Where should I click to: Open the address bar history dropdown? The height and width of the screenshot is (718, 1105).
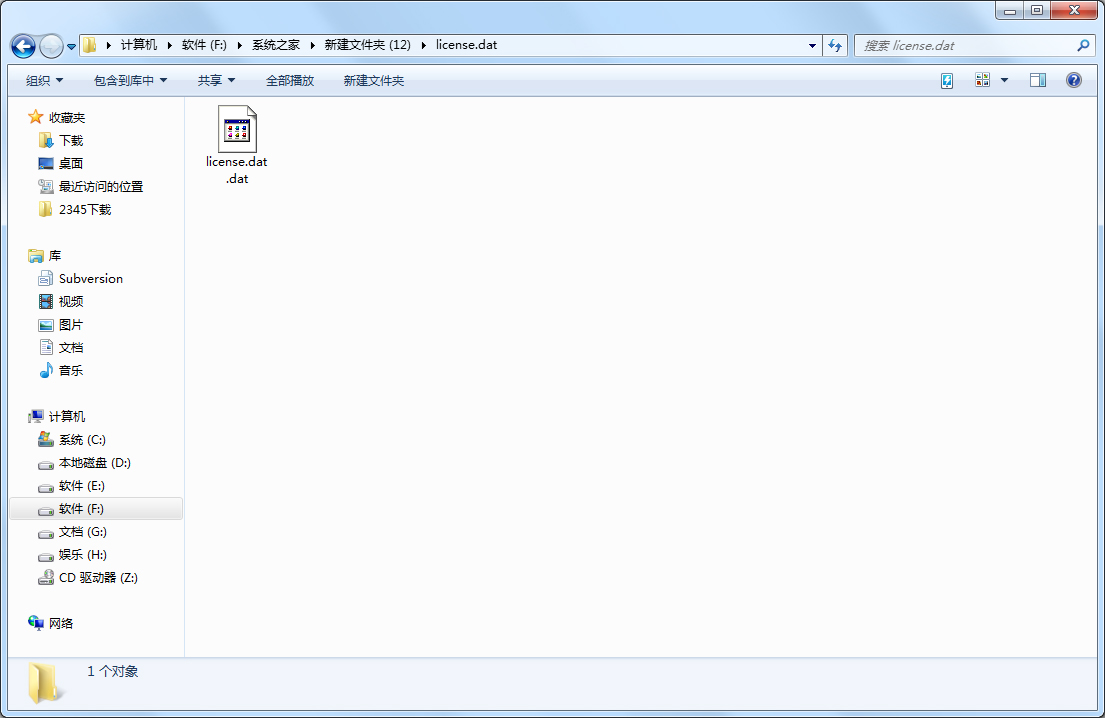click(813, 46)
